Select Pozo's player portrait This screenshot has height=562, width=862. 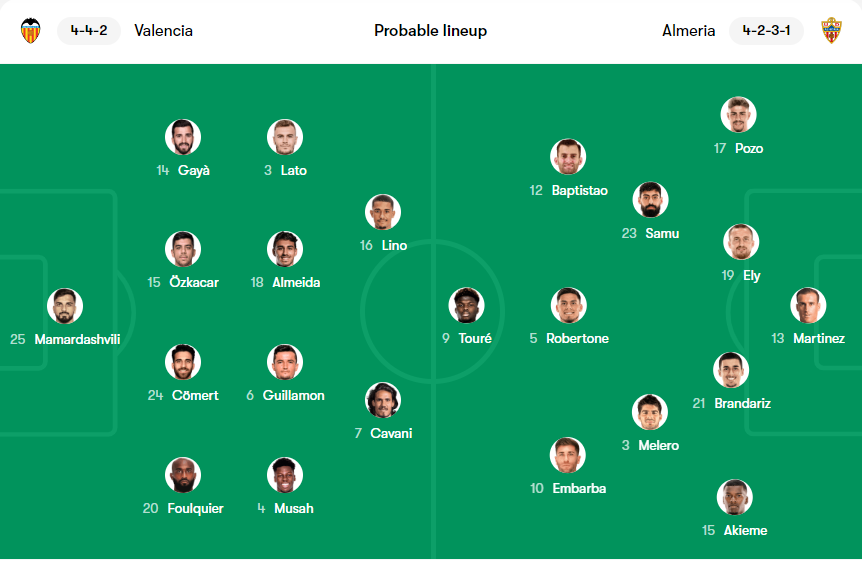coord(738,115)
